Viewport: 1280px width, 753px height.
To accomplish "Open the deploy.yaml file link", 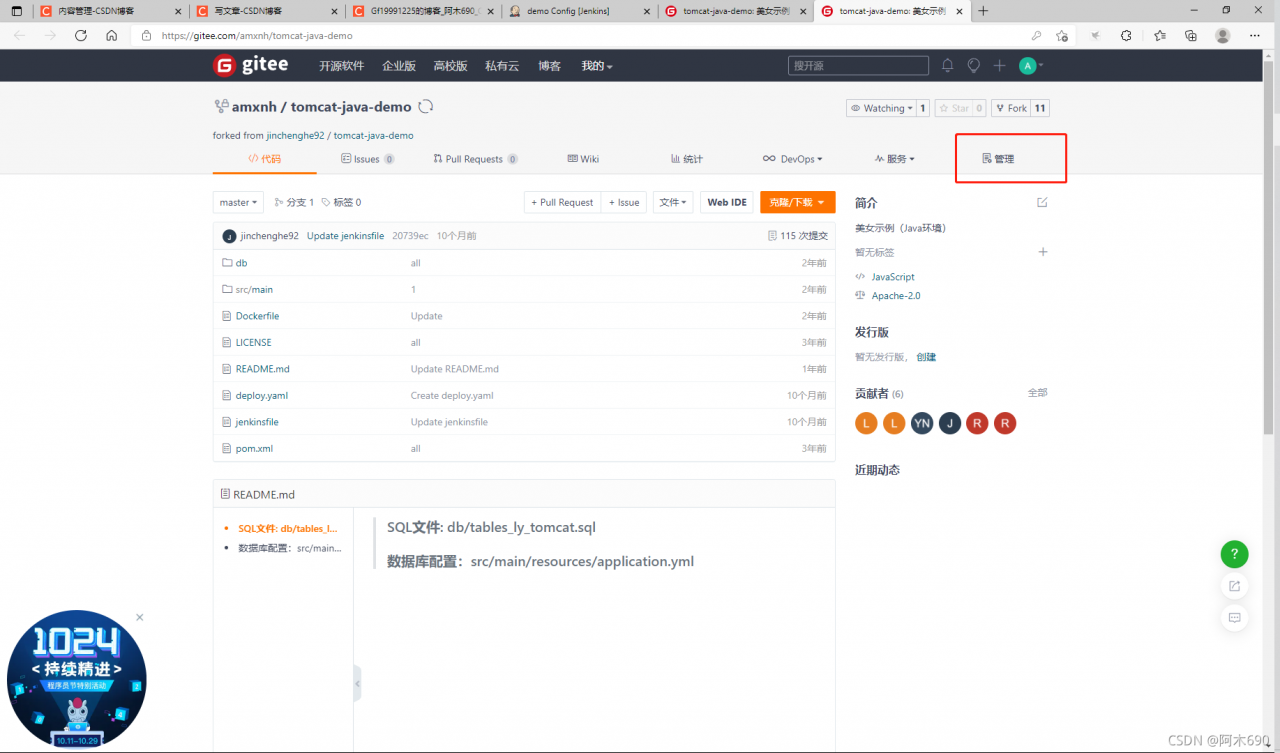I will [x=262, y=395].
